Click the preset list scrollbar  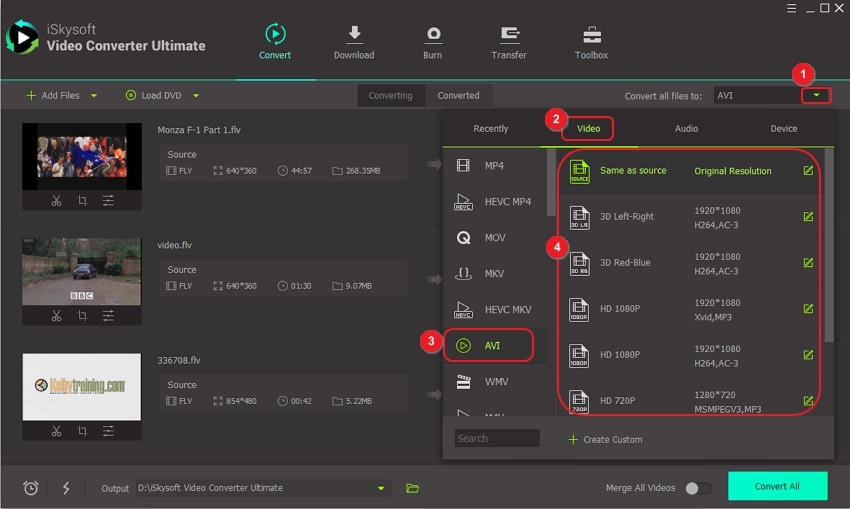click(829, 246)
